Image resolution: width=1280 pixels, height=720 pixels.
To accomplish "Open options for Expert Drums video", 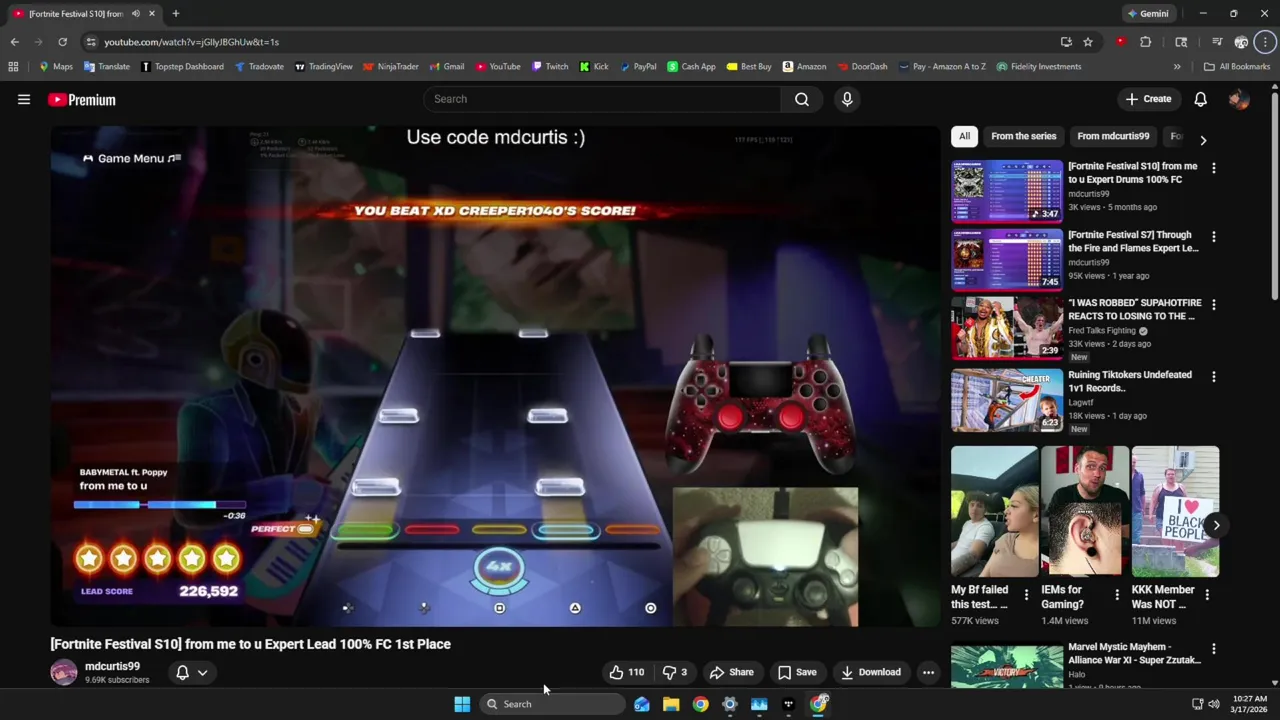I will click(1213, 168).
